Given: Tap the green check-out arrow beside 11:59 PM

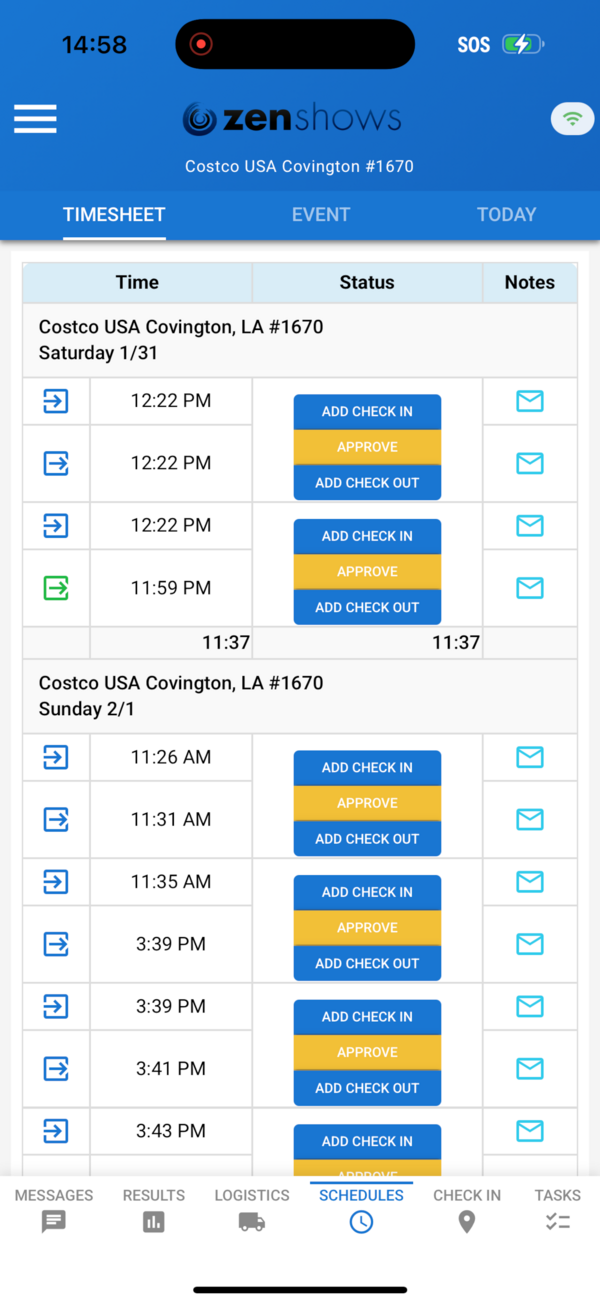Looking at the screenshot, I should point(55,588).
